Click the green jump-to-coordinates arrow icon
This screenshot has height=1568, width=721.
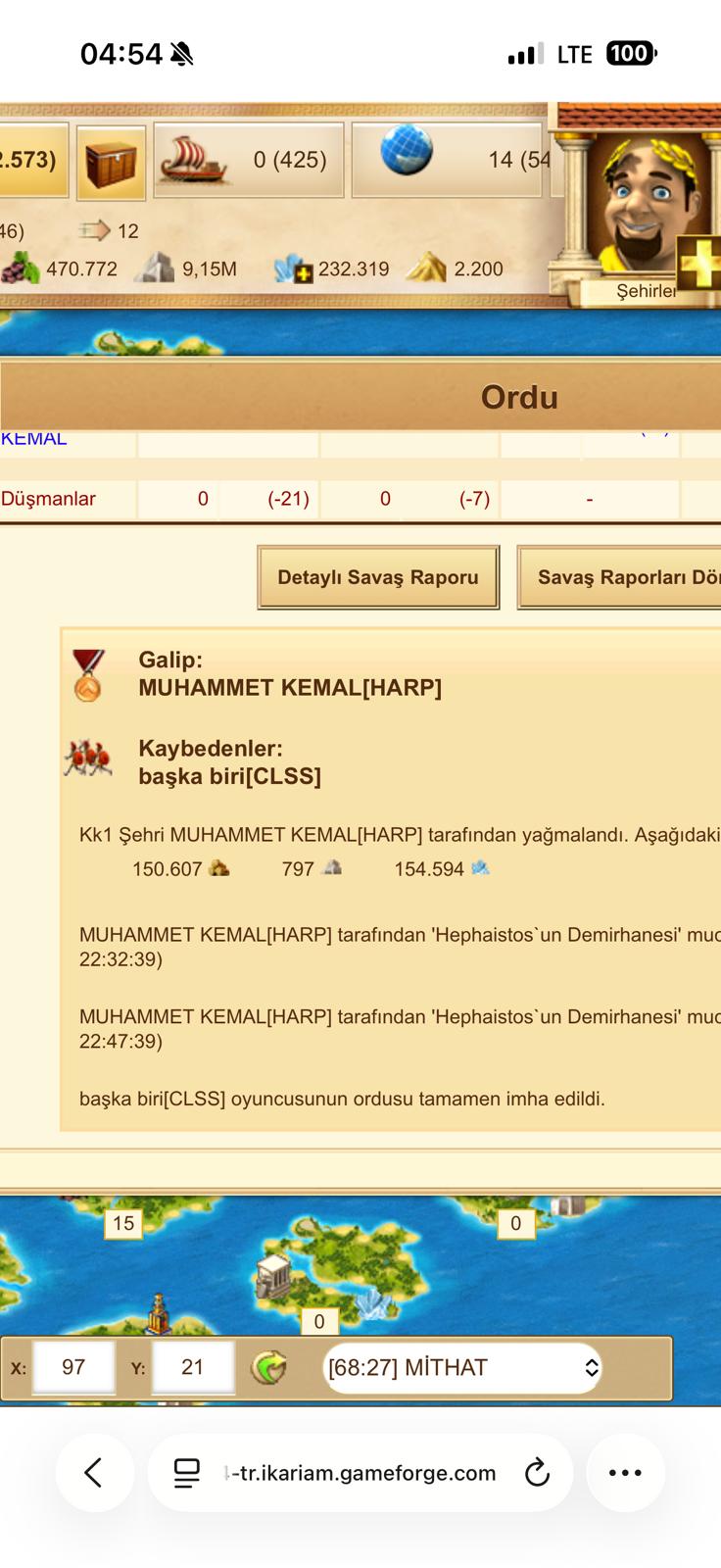[268, 1367]
